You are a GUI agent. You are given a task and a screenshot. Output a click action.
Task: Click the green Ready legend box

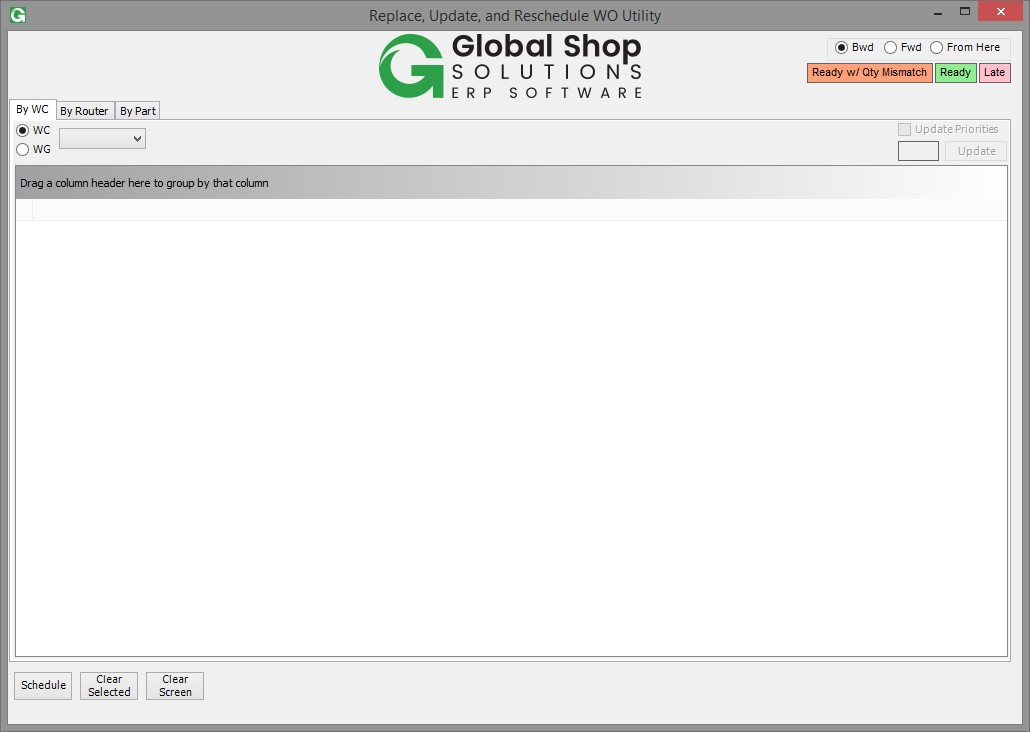pos(955,72)
